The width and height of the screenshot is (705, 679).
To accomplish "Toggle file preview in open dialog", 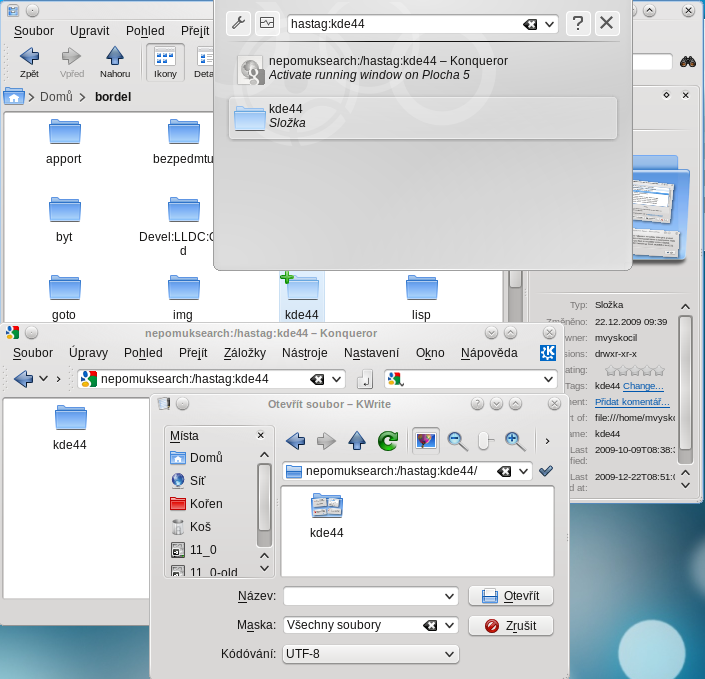I will point(426,441).
